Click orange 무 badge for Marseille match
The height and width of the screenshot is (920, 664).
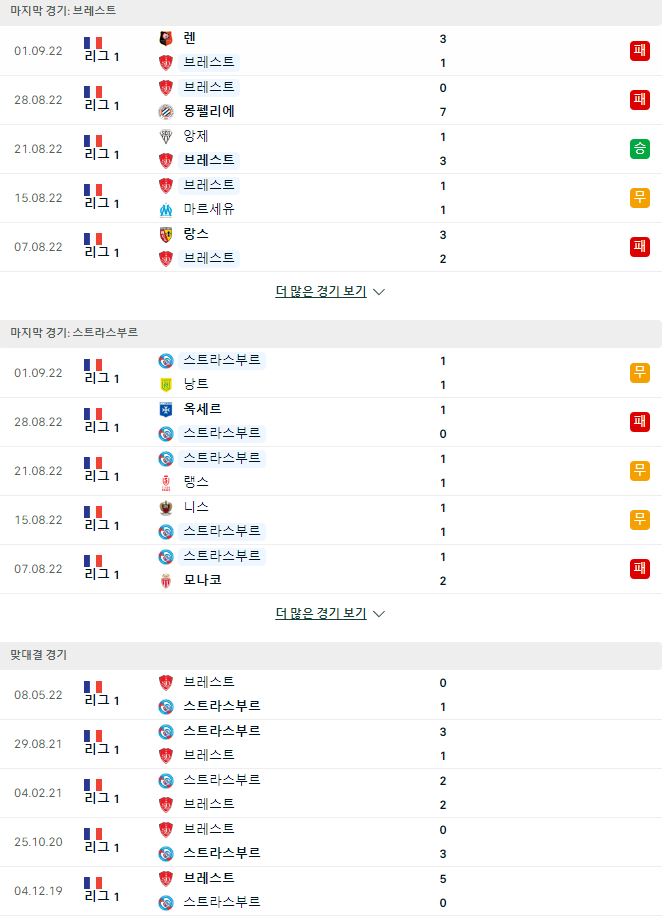click(640, 198)
